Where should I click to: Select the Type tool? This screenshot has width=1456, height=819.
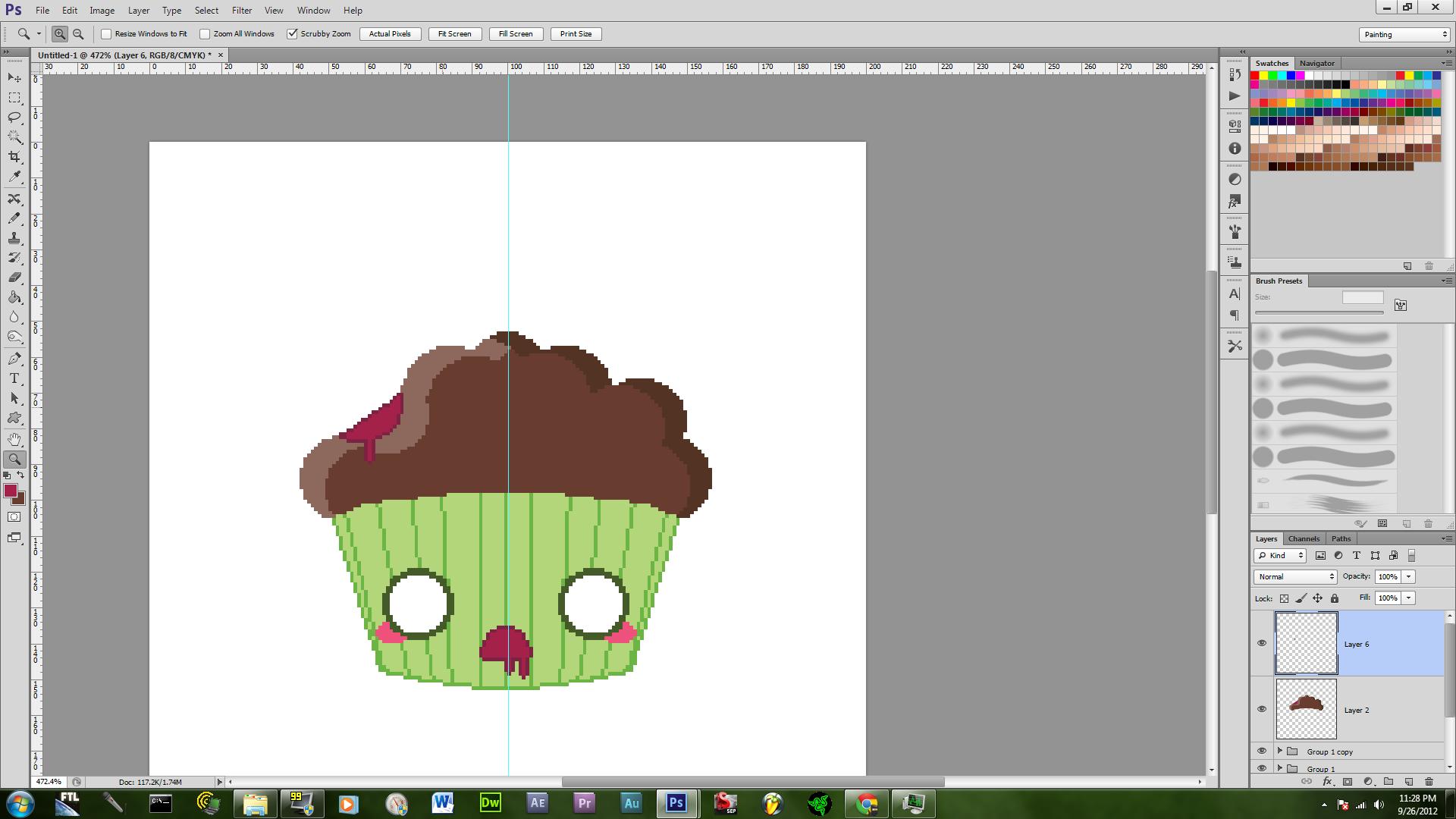pyautogui.click(x=14, y=378)
